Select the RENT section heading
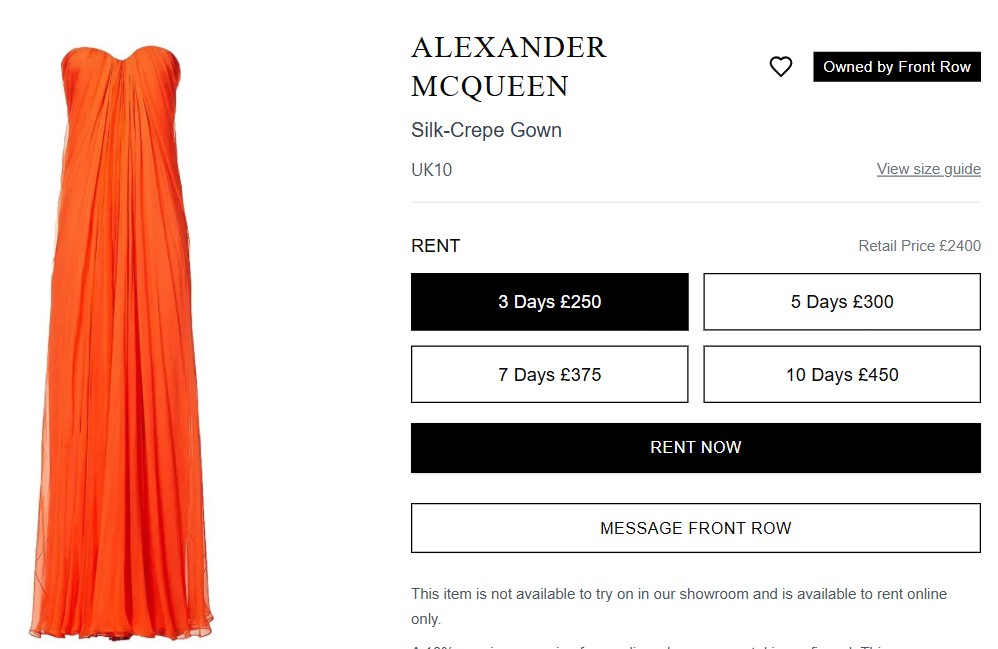 pyautogui.click(x=435, y=245)
